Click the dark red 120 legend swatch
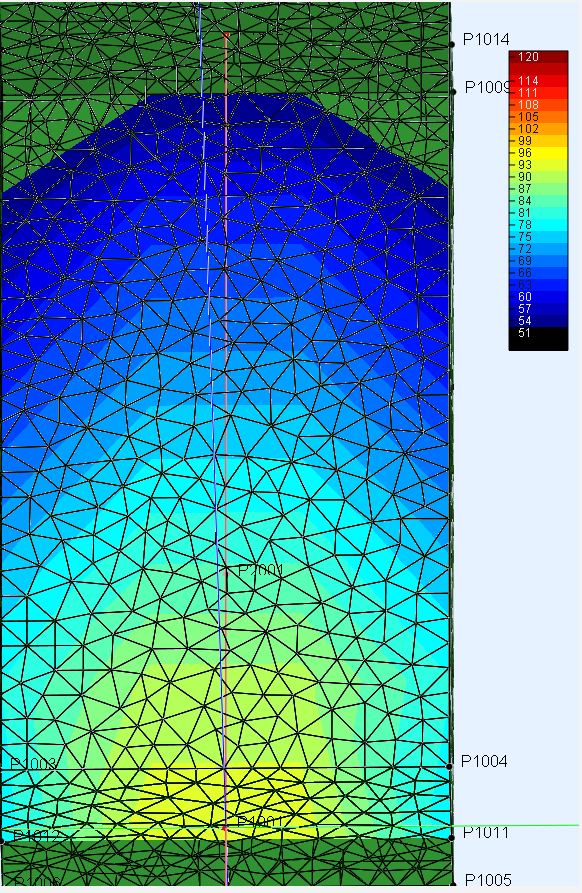This screenshot has height=893, width=582. [x=539, y=57]
